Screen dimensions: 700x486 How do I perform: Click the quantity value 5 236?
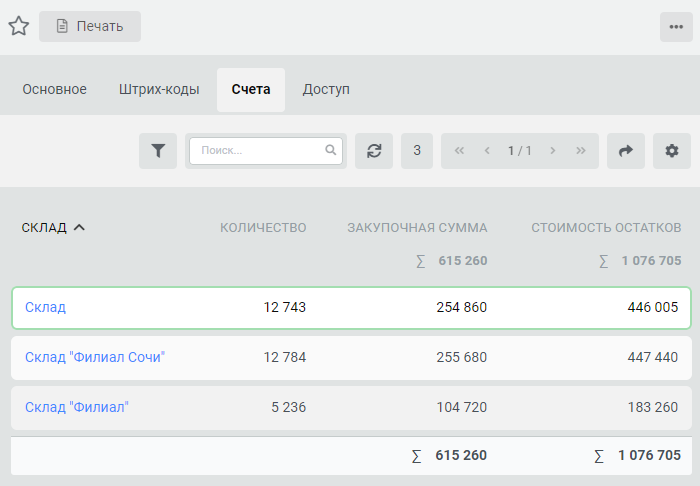[289, 407]
